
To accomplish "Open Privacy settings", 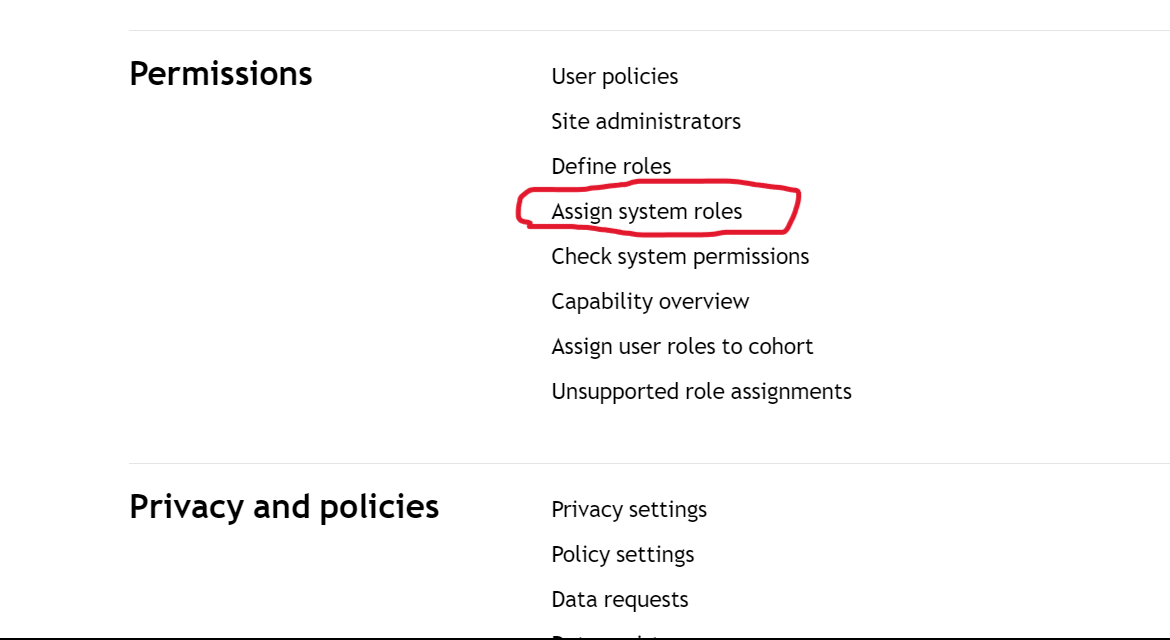I will click(629, 509).
